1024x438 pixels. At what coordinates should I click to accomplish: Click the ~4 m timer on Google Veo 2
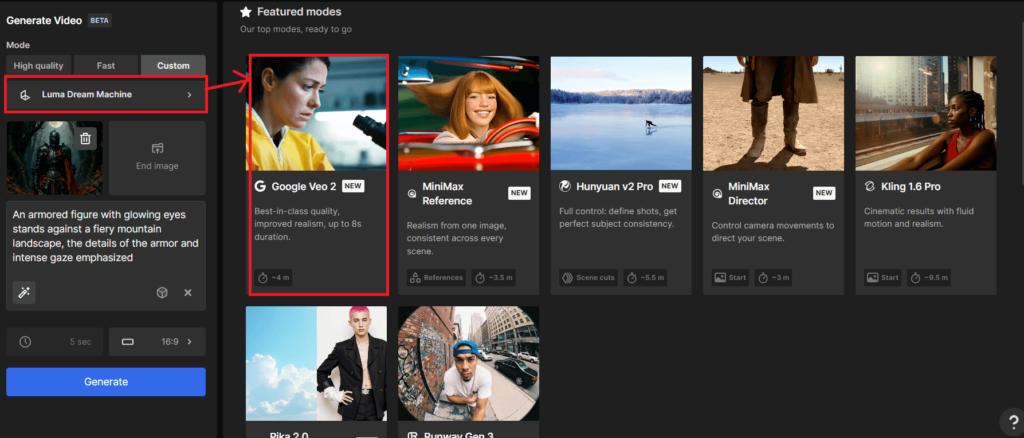[274, 277]
